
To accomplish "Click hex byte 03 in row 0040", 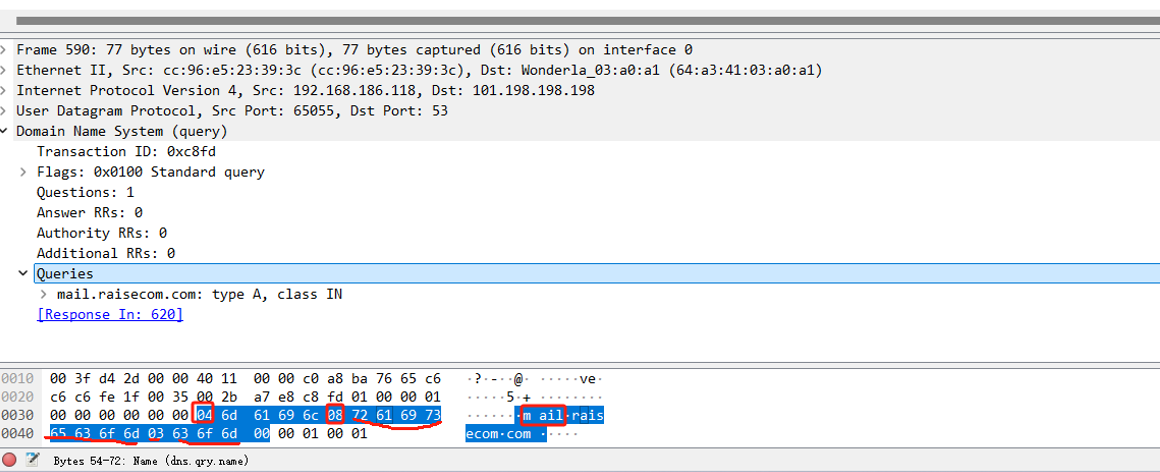I will click(x=155, y=434).
